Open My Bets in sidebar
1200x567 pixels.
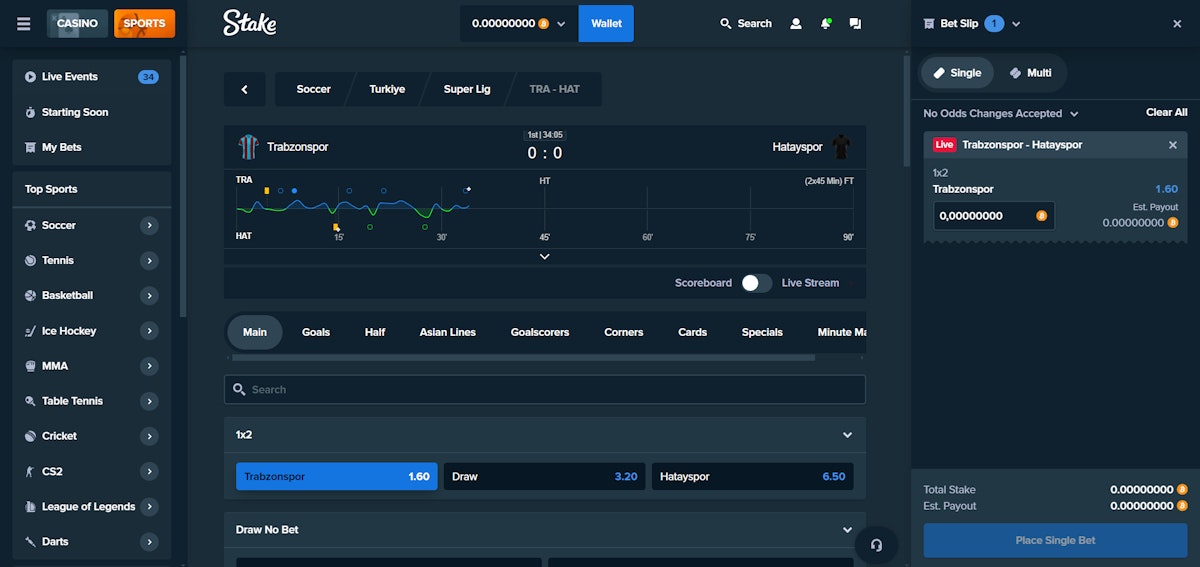[x=92, y=147]
